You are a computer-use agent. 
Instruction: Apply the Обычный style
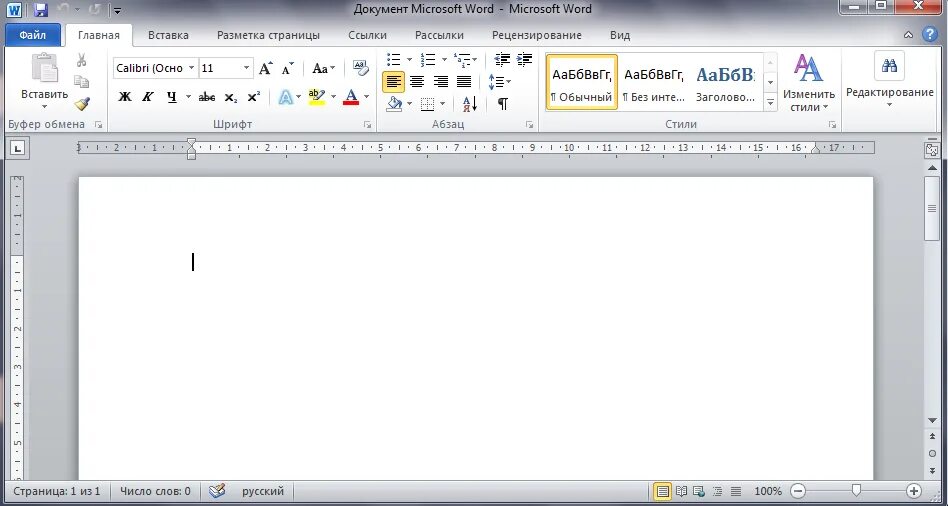pos(582,82)
